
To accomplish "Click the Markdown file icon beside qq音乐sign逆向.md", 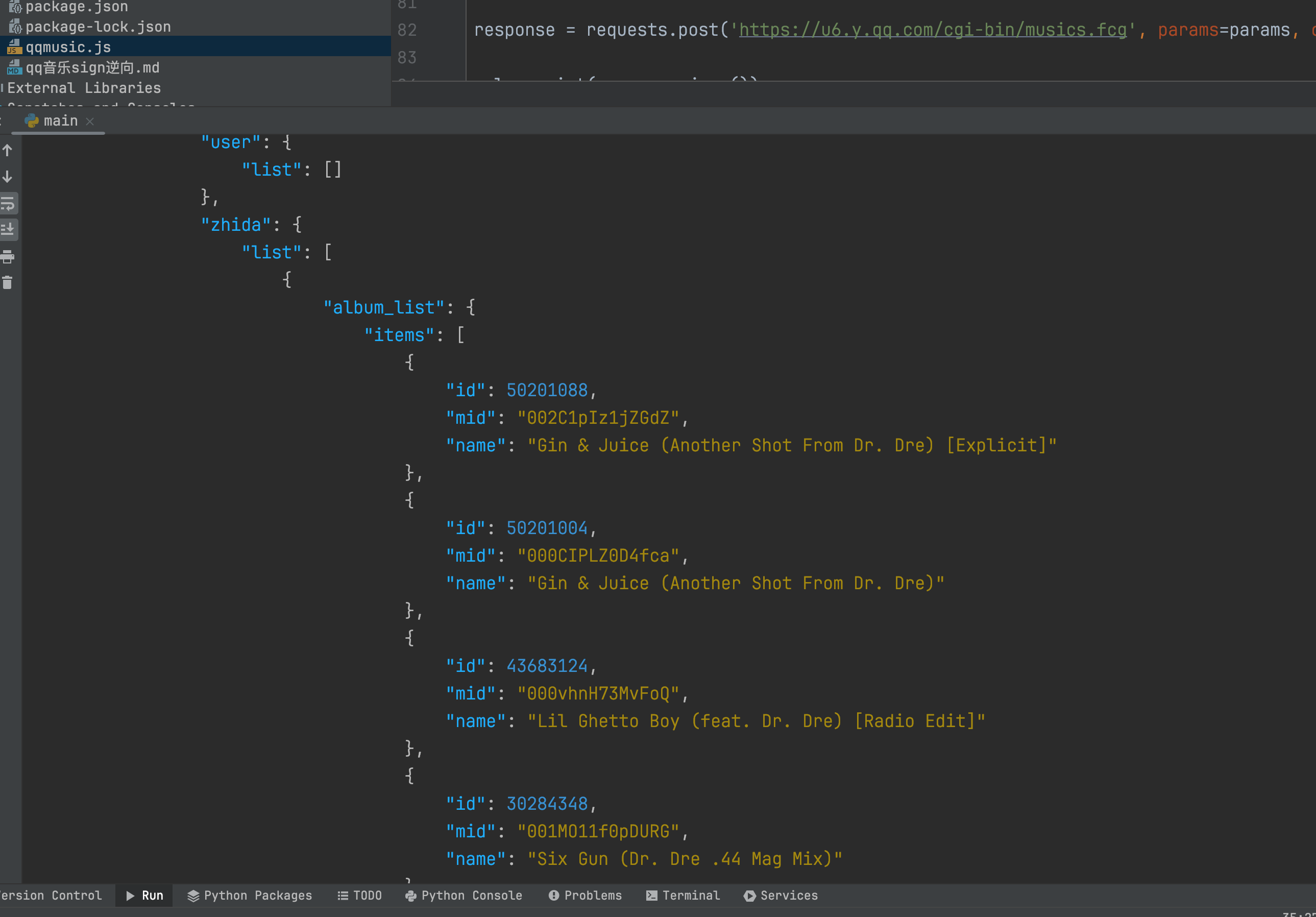I will coord(14,67).
